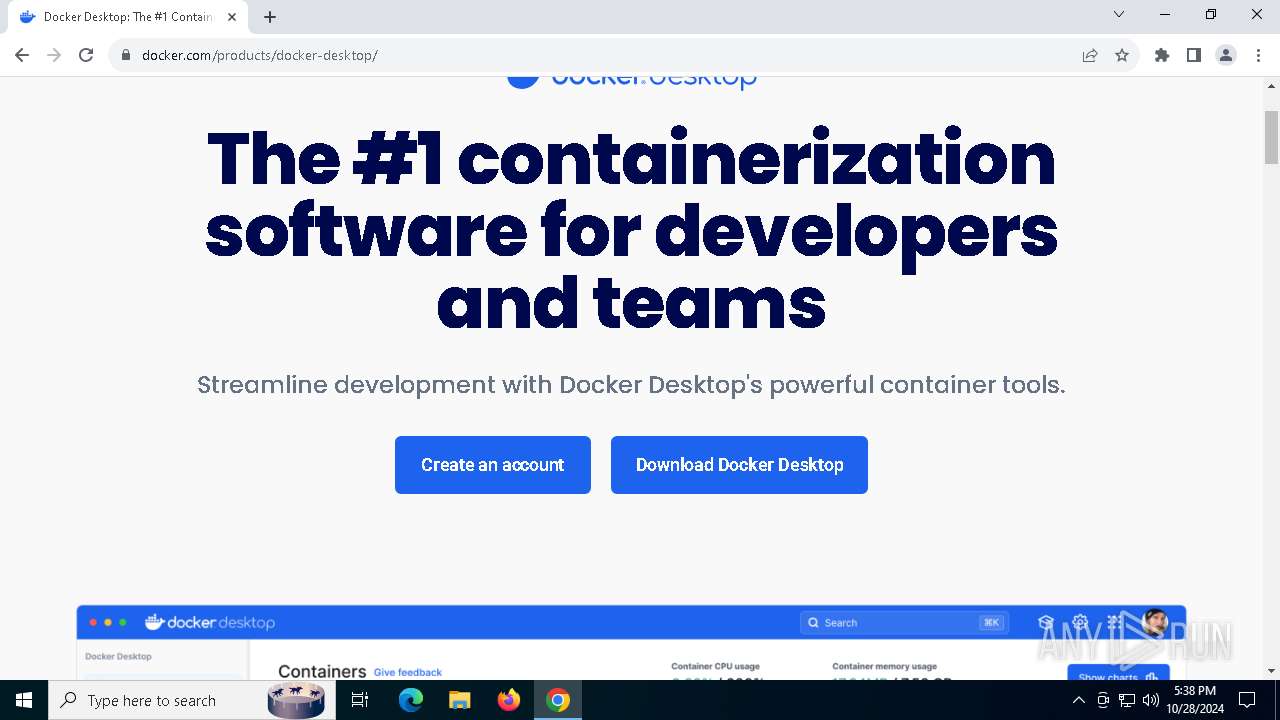Launch Microsoft Edge from taskbar
1280x720 pixels.
(x=411, y=700)
